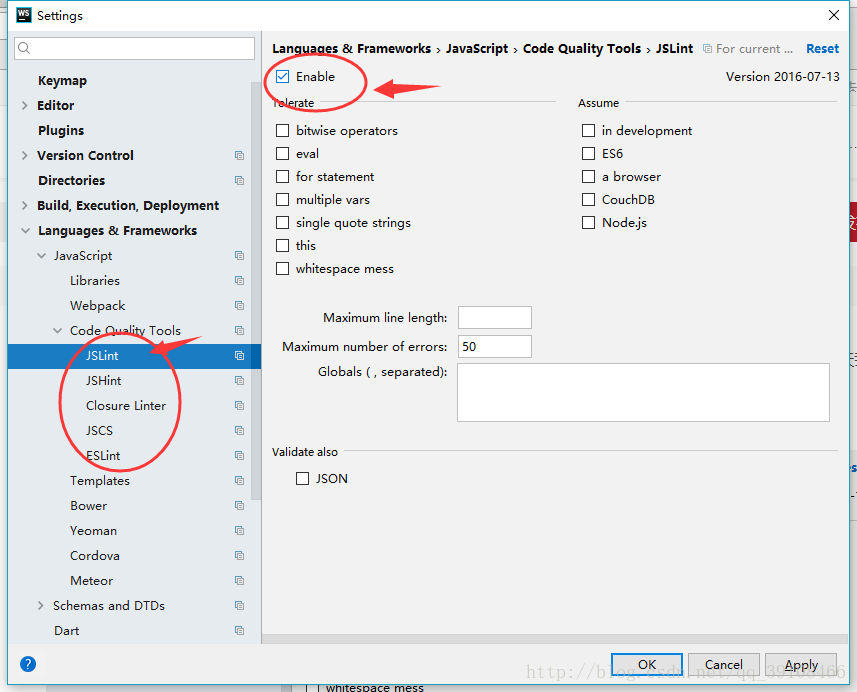The image size is (857, 692).
Task: Click the project-level icon beside Webpack
Action: [239, 306]
